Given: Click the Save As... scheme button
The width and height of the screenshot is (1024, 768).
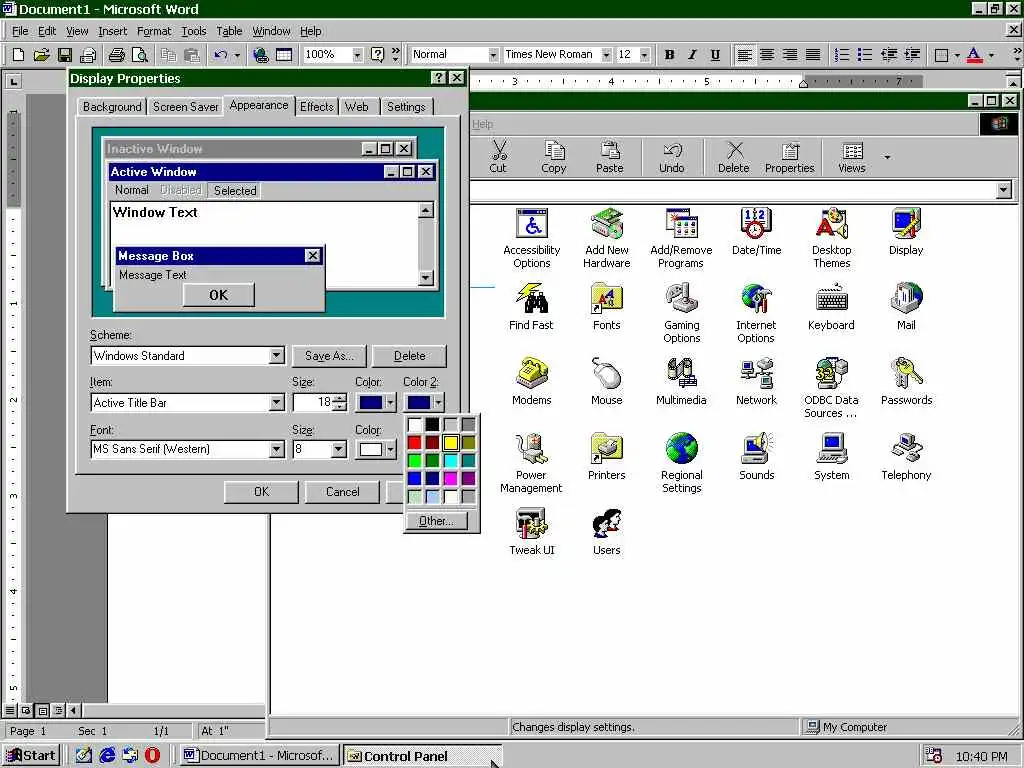Looking at the screenshot, I should point(328,356).
